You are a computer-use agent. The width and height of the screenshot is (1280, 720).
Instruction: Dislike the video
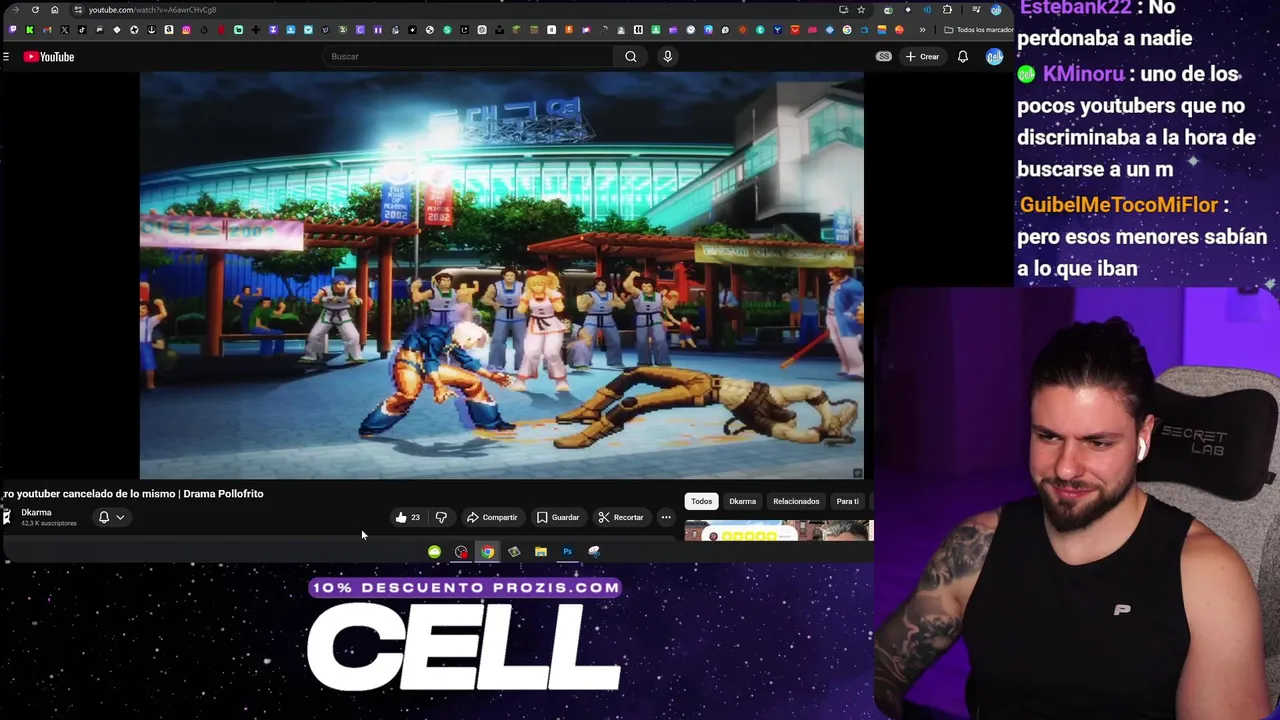click(x=441, y=518)
